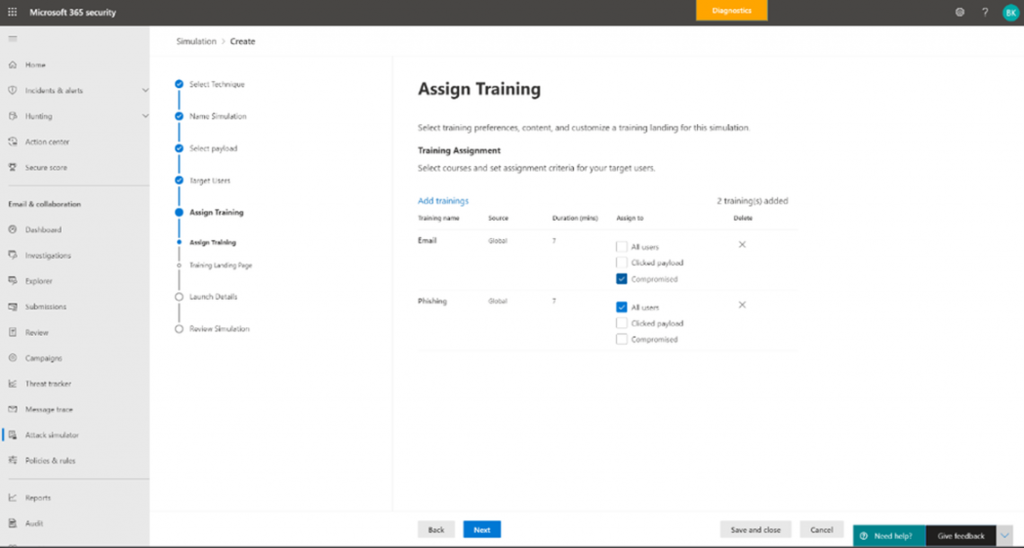The image size is (1024, 548).
Task: Open the feedback dropdown arrow
Action: pyautogui.click(x=1004, y=536)
